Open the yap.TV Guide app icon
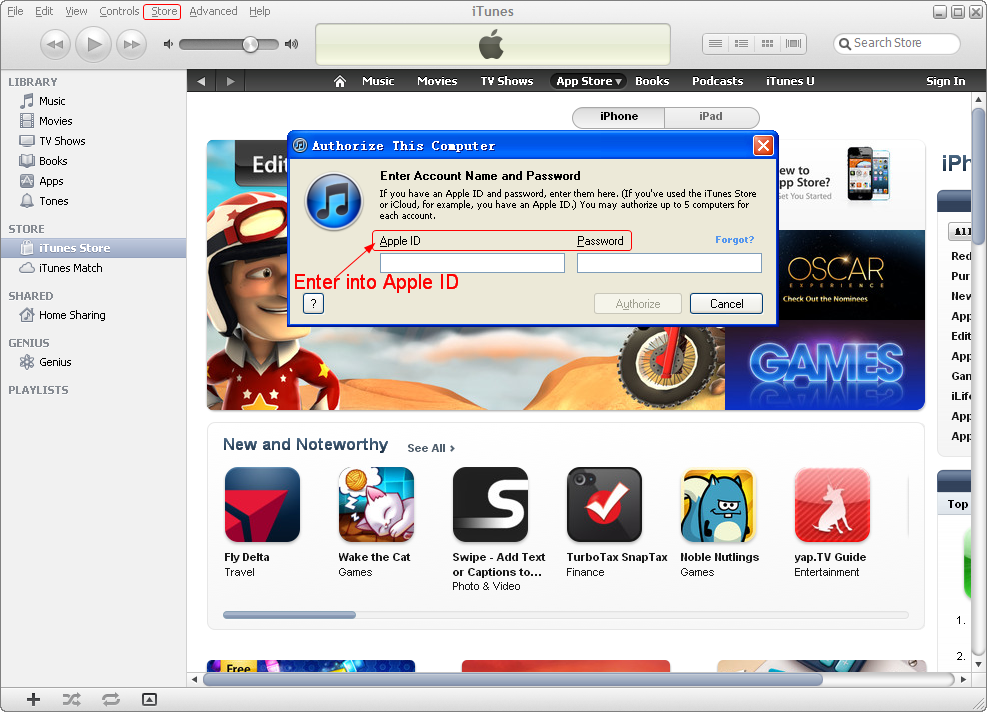987x712 pixels. (832, 504)
